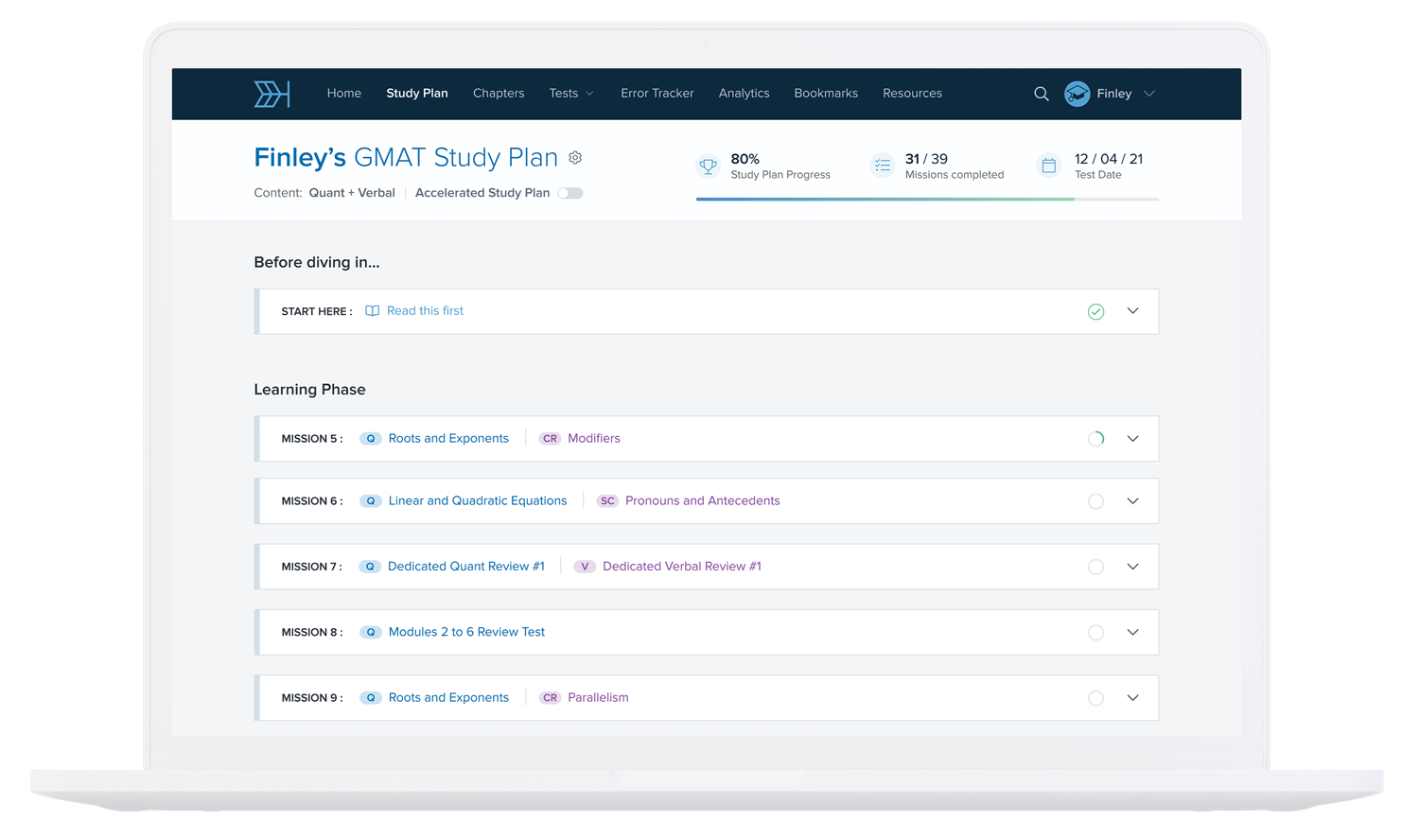Go to the Error Tracker tab
Screen dimensions: 1419x840
click(x=657, y=94)
